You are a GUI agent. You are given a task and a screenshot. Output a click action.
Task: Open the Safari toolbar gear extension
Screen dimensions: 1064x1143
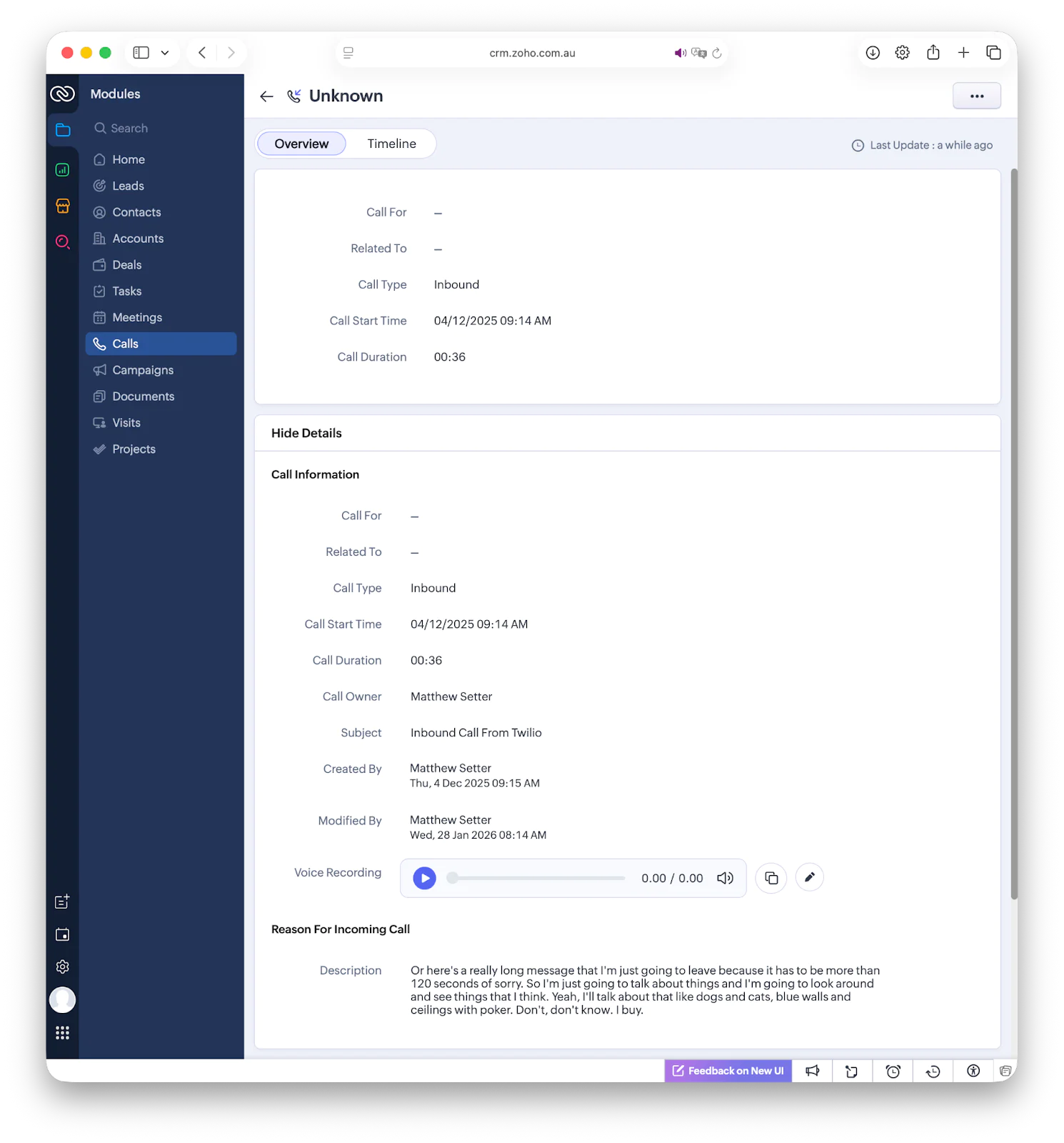(903, 53)
